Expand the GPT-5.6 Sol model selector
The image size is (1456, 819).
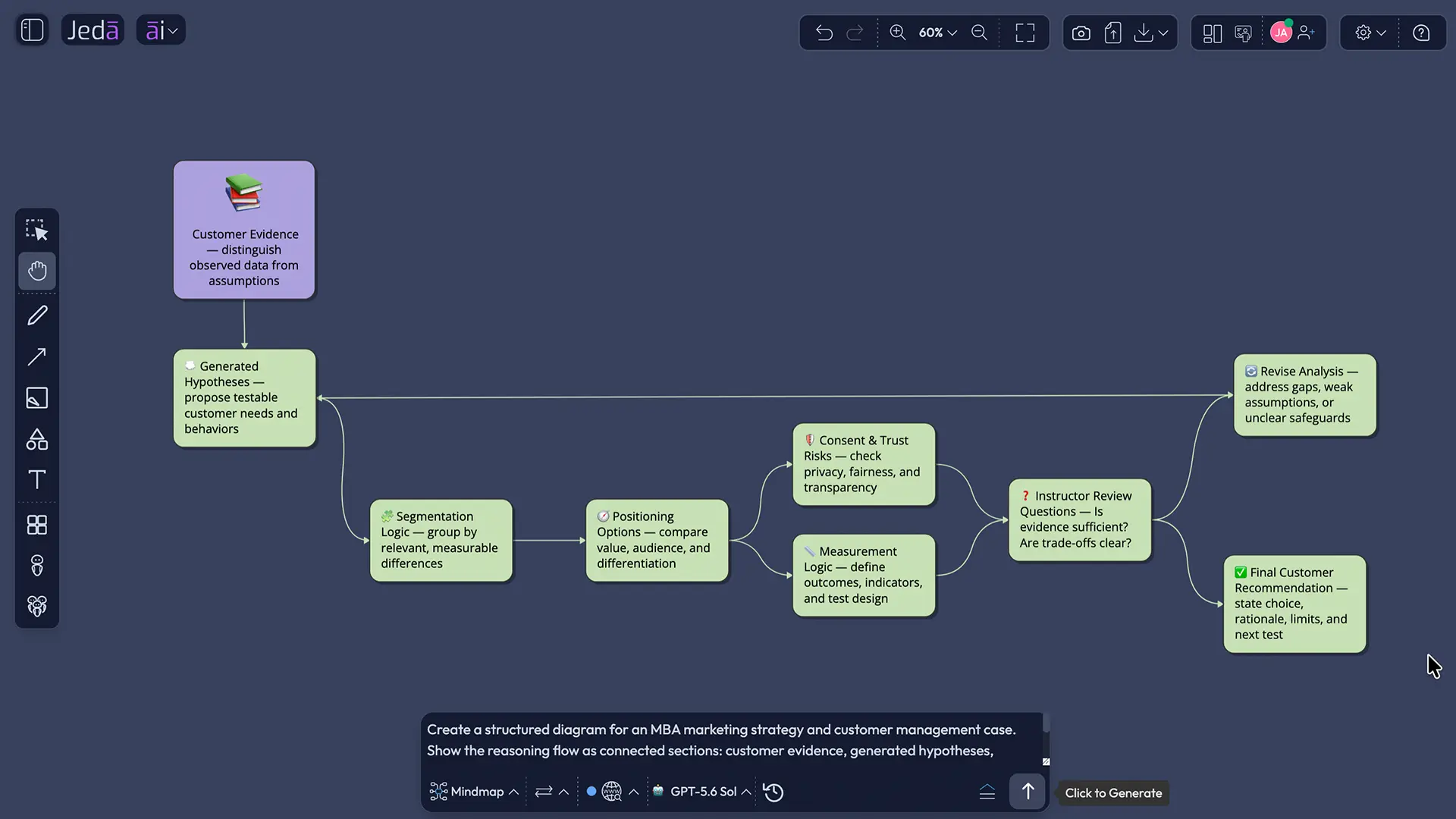pyautogui.click(x=701, y=792)
